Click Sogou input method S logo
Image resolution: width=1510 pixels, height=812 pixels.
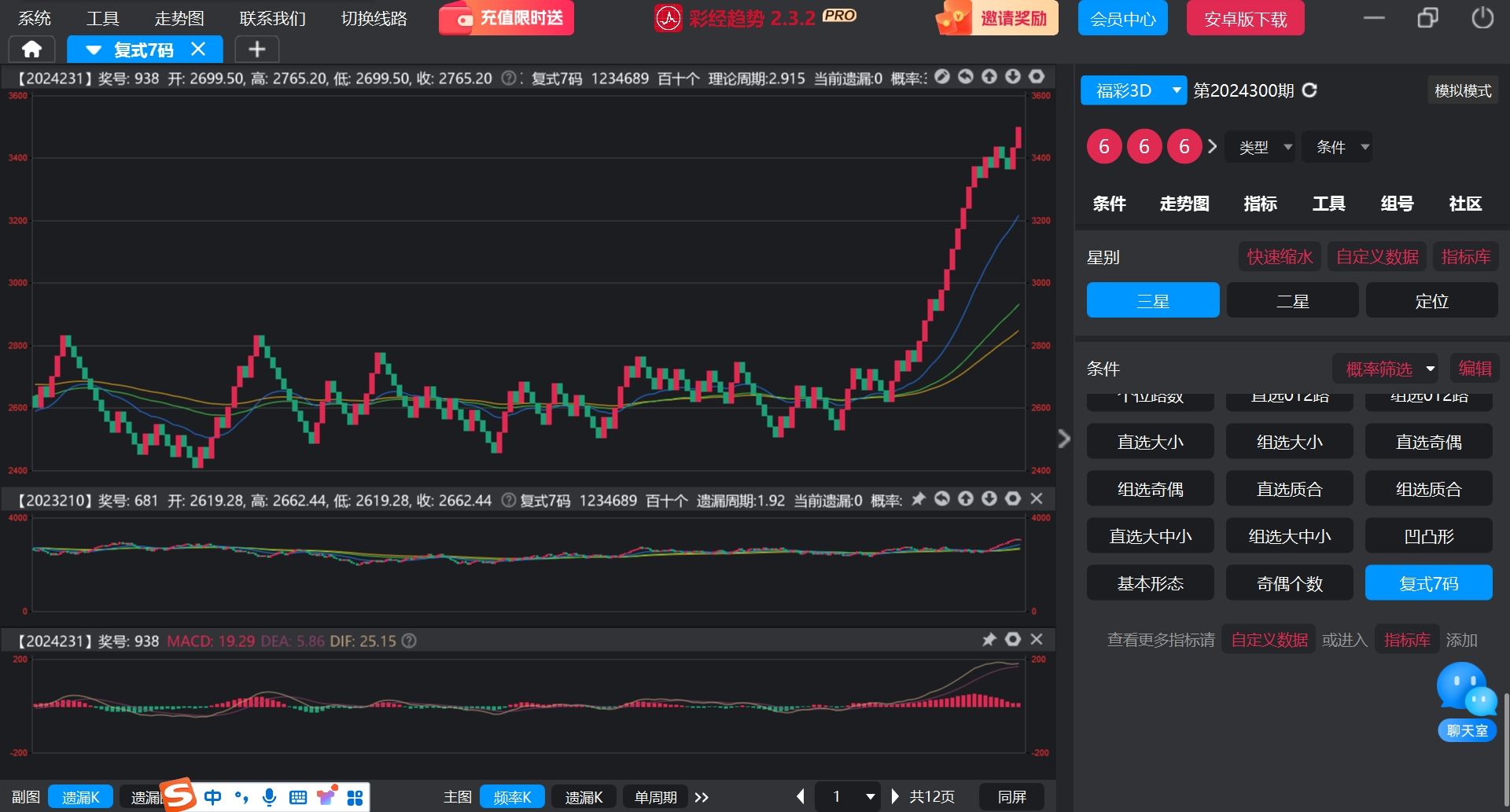pos(179,795)
